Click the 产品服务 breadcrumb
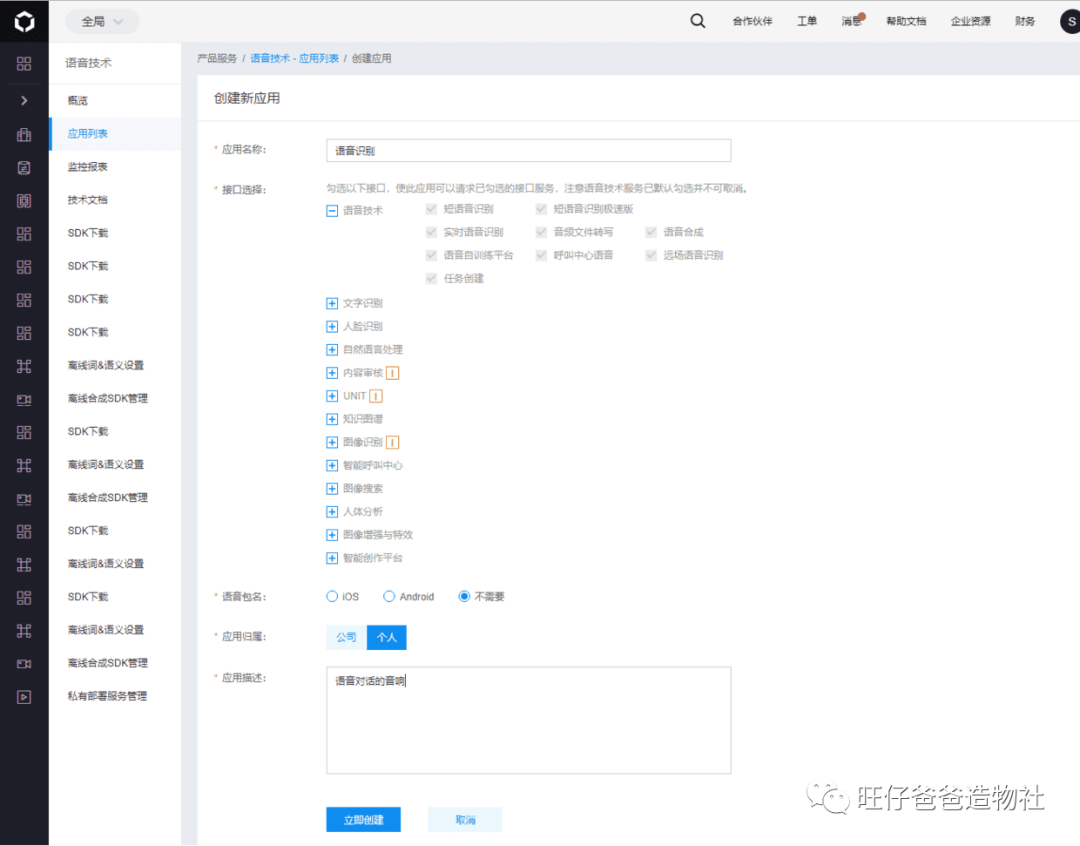Image resolution: width=1080 pixels, height=846 pixels. pyautogui.click(x=217, y=59)
